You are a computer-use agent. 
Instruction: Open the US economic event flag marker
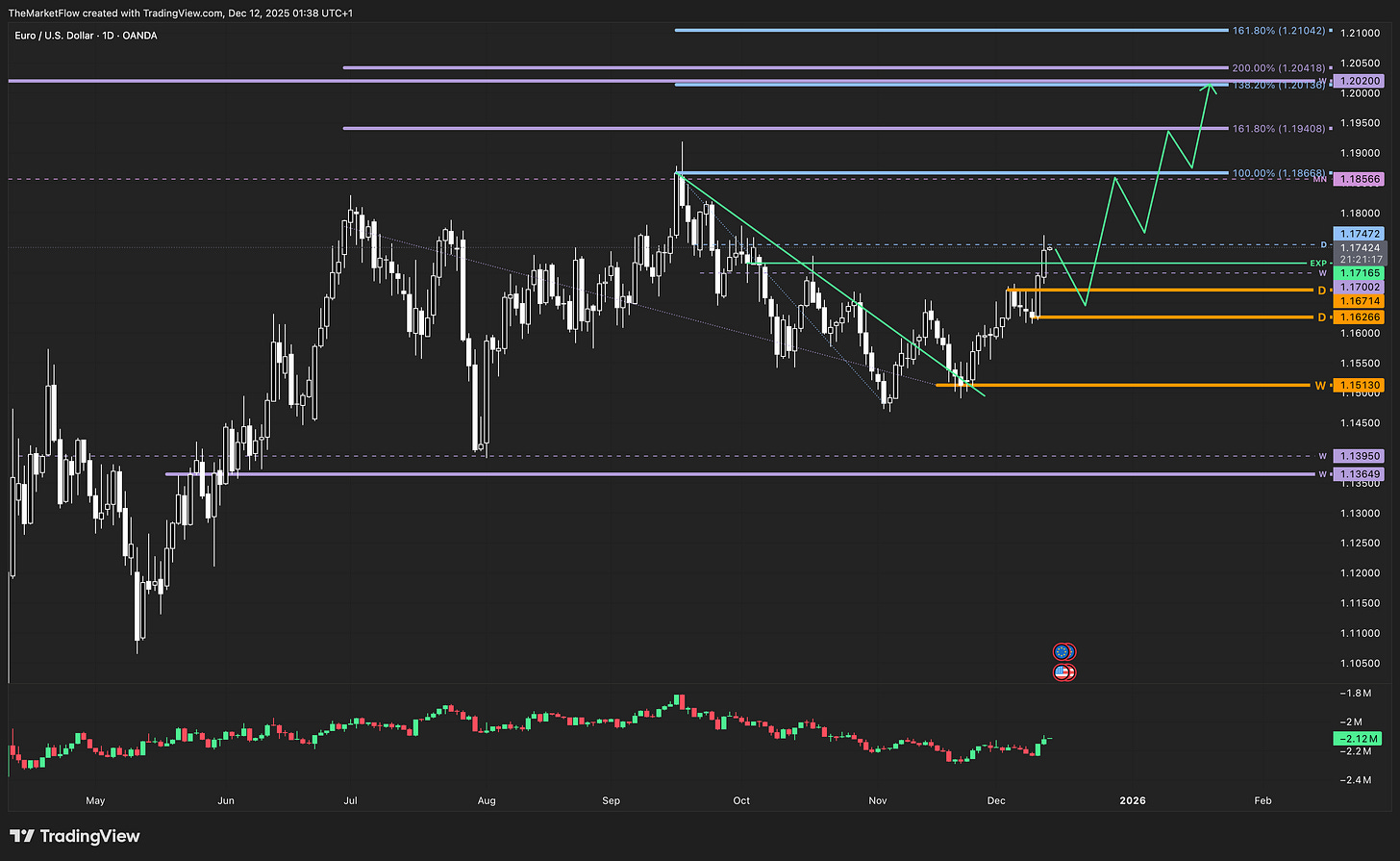(1063, 671)
